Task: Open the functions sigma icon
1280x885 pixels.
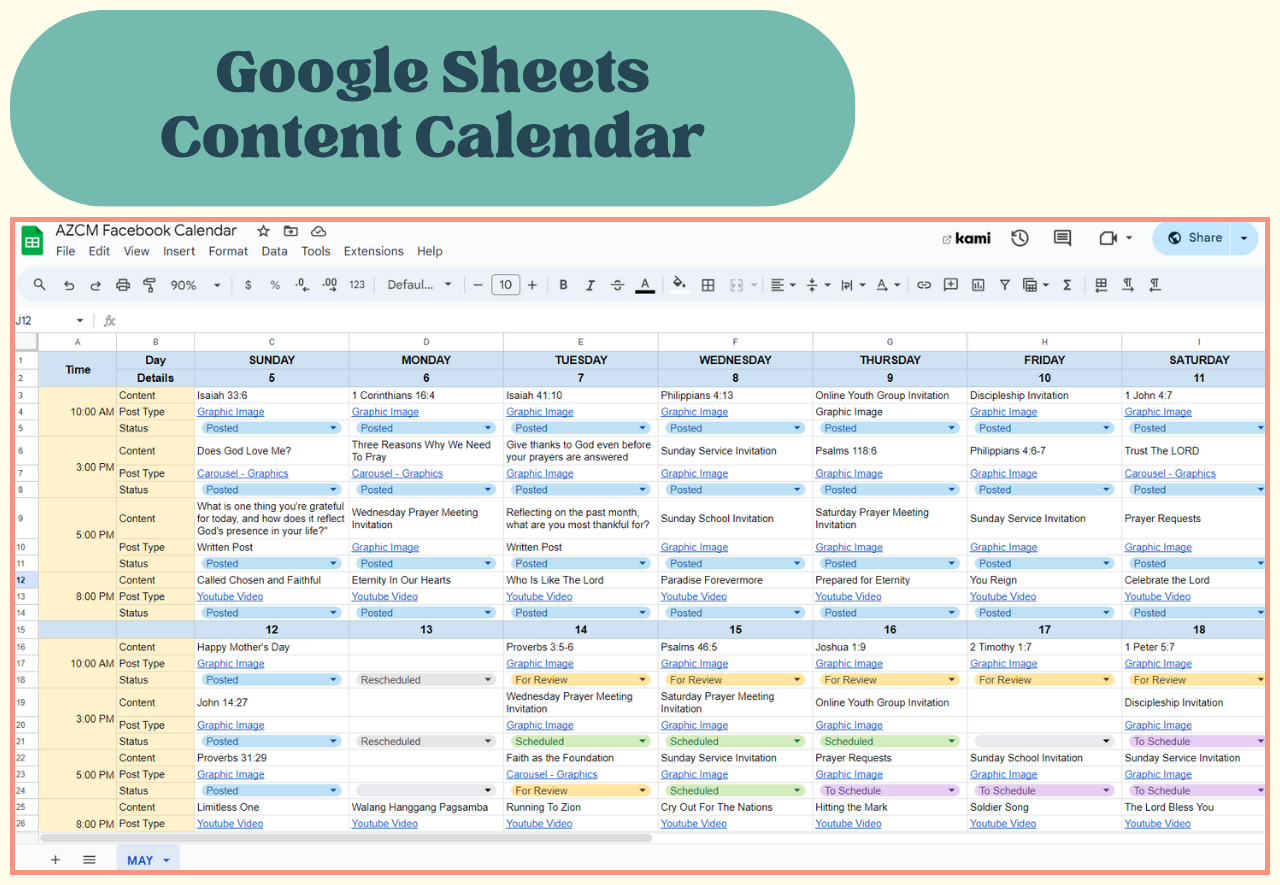Action: tap(1067, 285)
